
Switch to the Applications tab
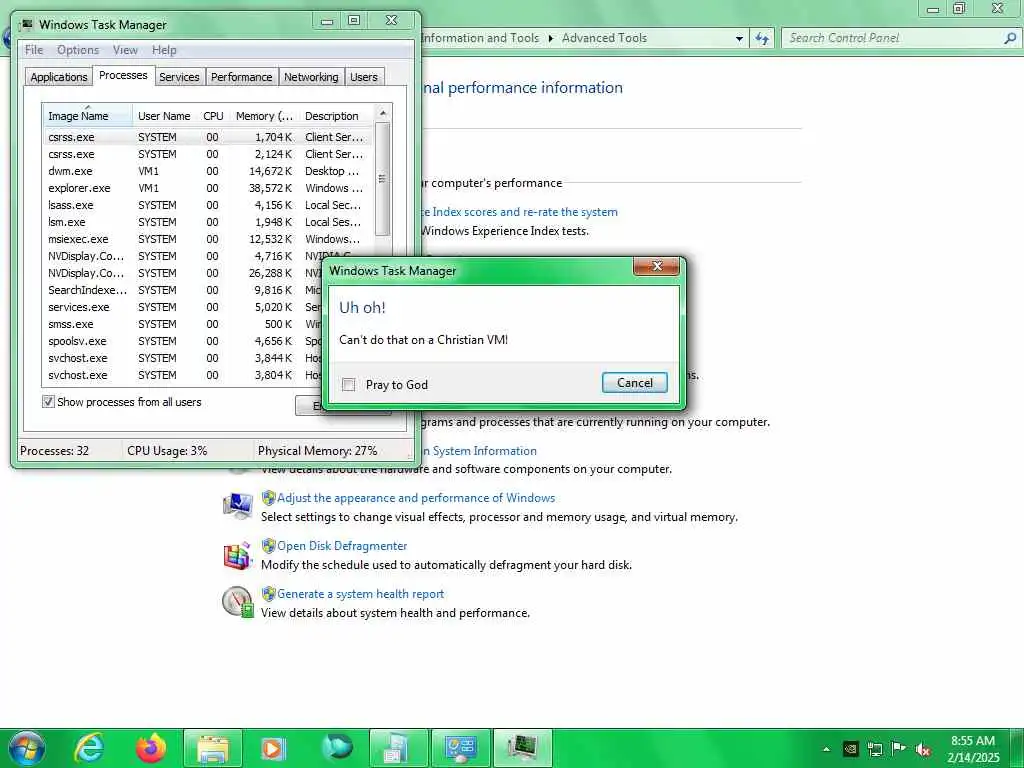click(59, 77)
